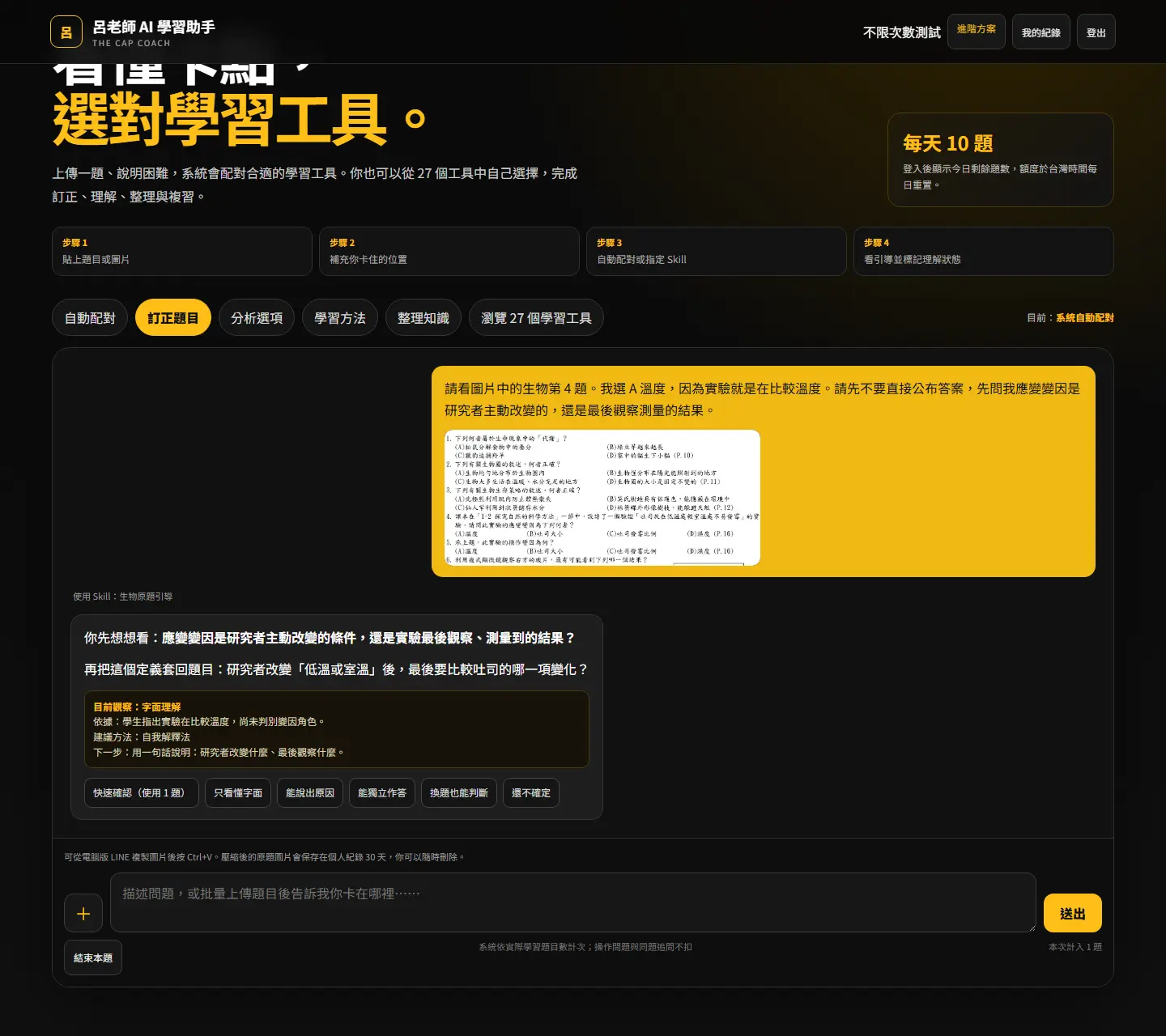Screen dimensions: 1166x1036
Task: Click the 步驟 2 補充你卡住的位置 card
Action: pyautogui.click(x=449, y=252)
